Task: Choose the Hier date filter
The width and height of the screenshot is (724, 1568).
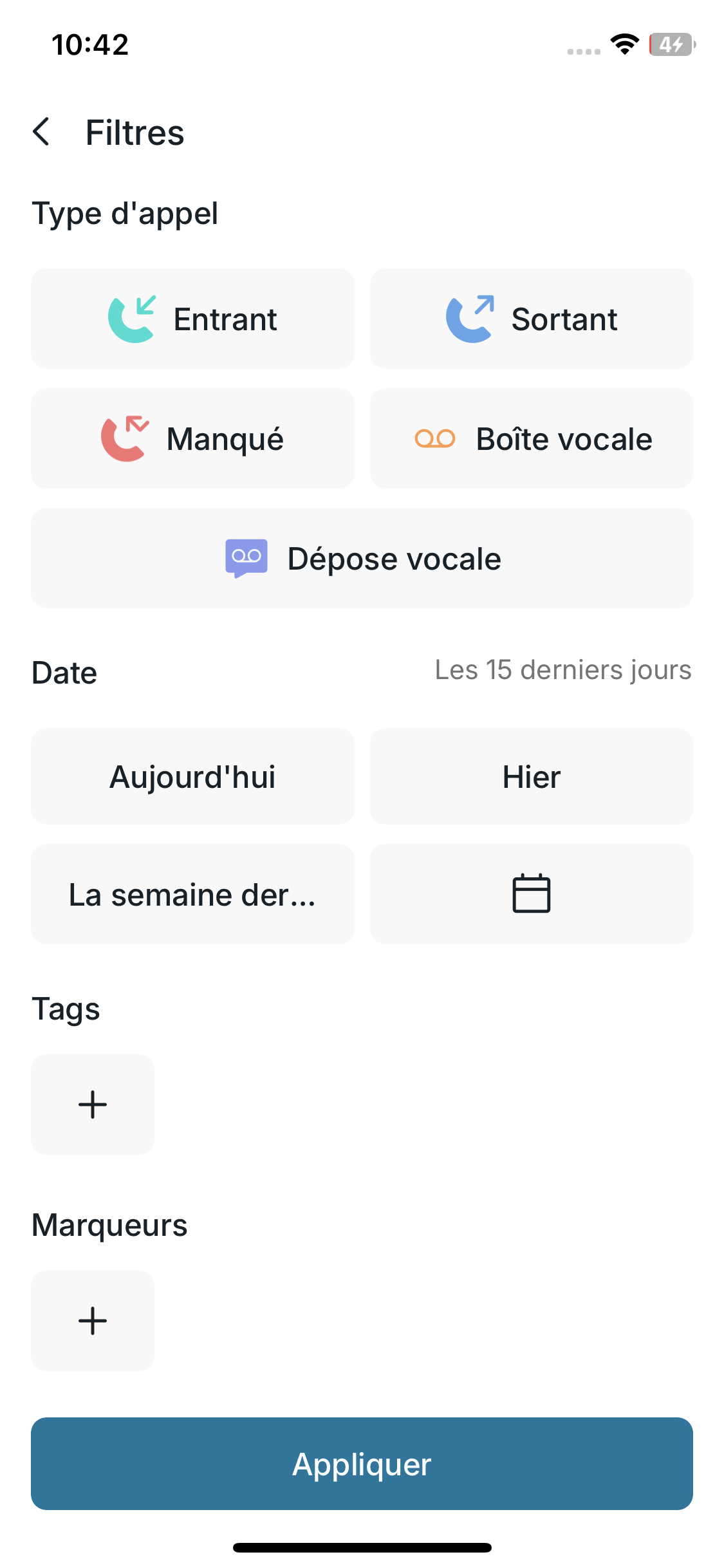Action: (x=531, y=776)
